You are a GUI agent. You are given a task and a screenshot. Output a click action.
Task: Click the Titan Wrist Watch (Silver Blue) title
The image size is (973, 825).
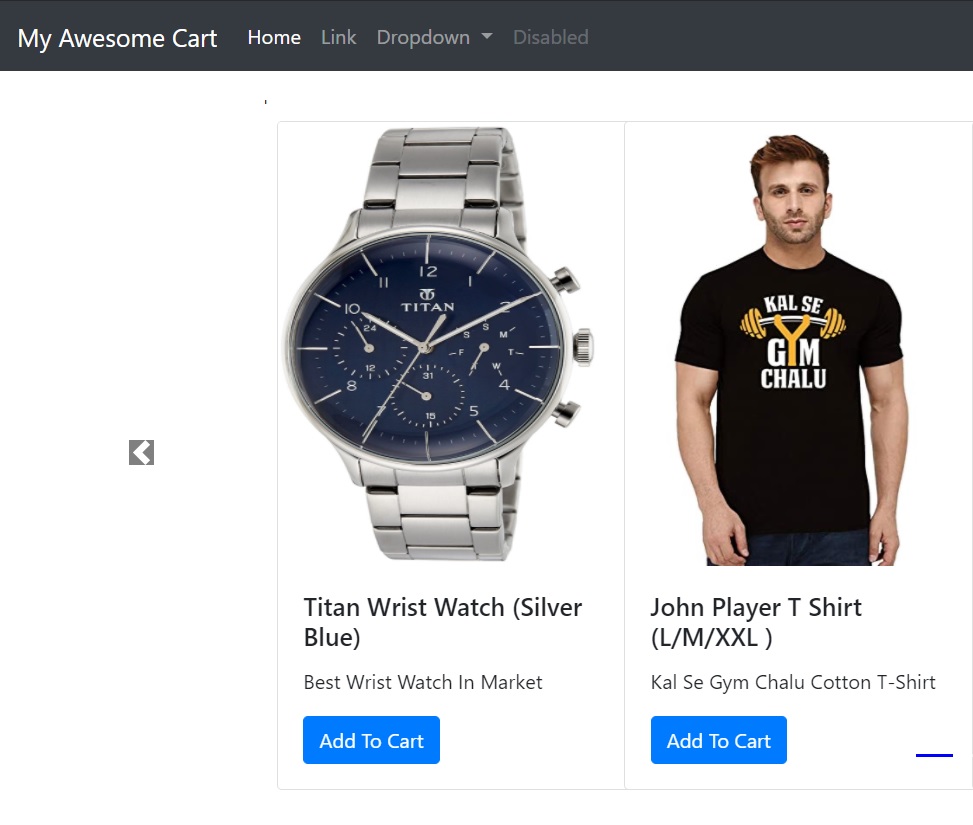coord(442,622)
